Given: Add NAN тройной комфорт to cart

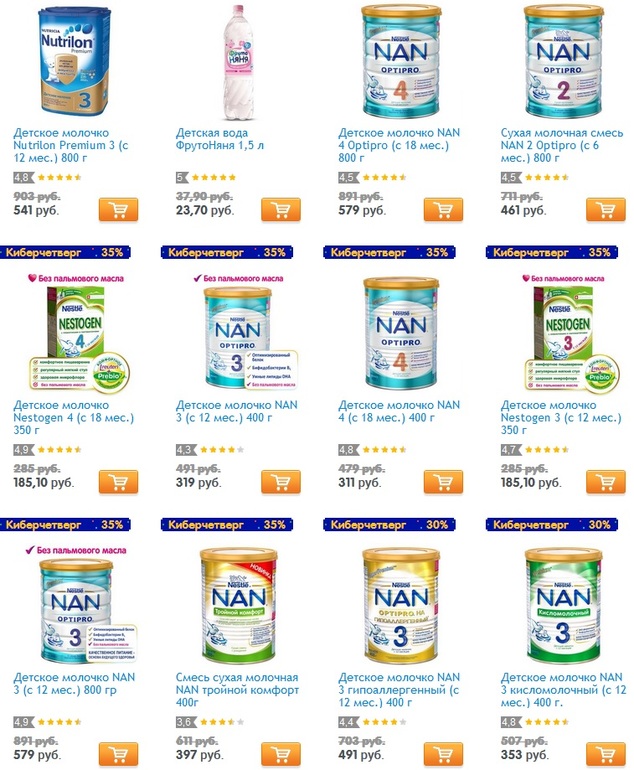Looking at the screenshot, I should 281,755.
